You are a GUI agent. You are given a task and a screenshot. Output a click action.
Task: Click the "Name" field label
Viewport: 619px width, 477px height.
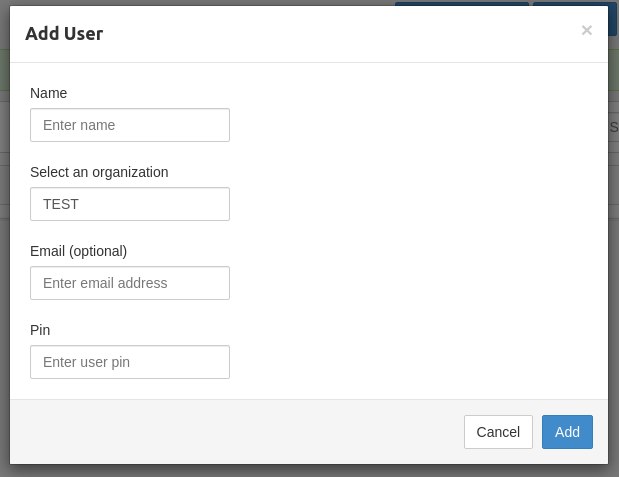click(x=48, y=93)
